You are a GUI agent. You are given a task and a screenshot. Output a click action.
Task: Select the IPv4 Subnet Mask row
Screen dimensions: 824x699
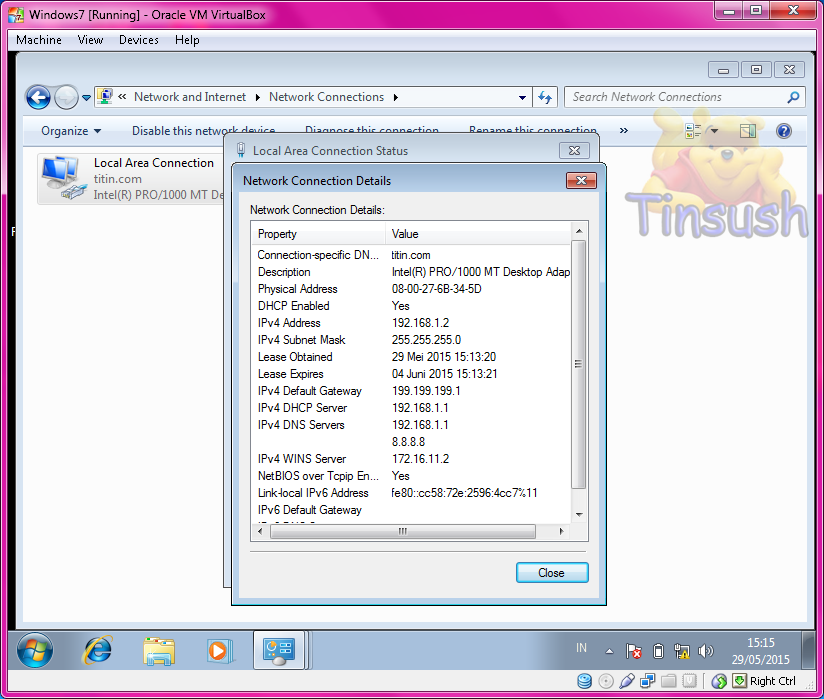[x=411, y=340]
